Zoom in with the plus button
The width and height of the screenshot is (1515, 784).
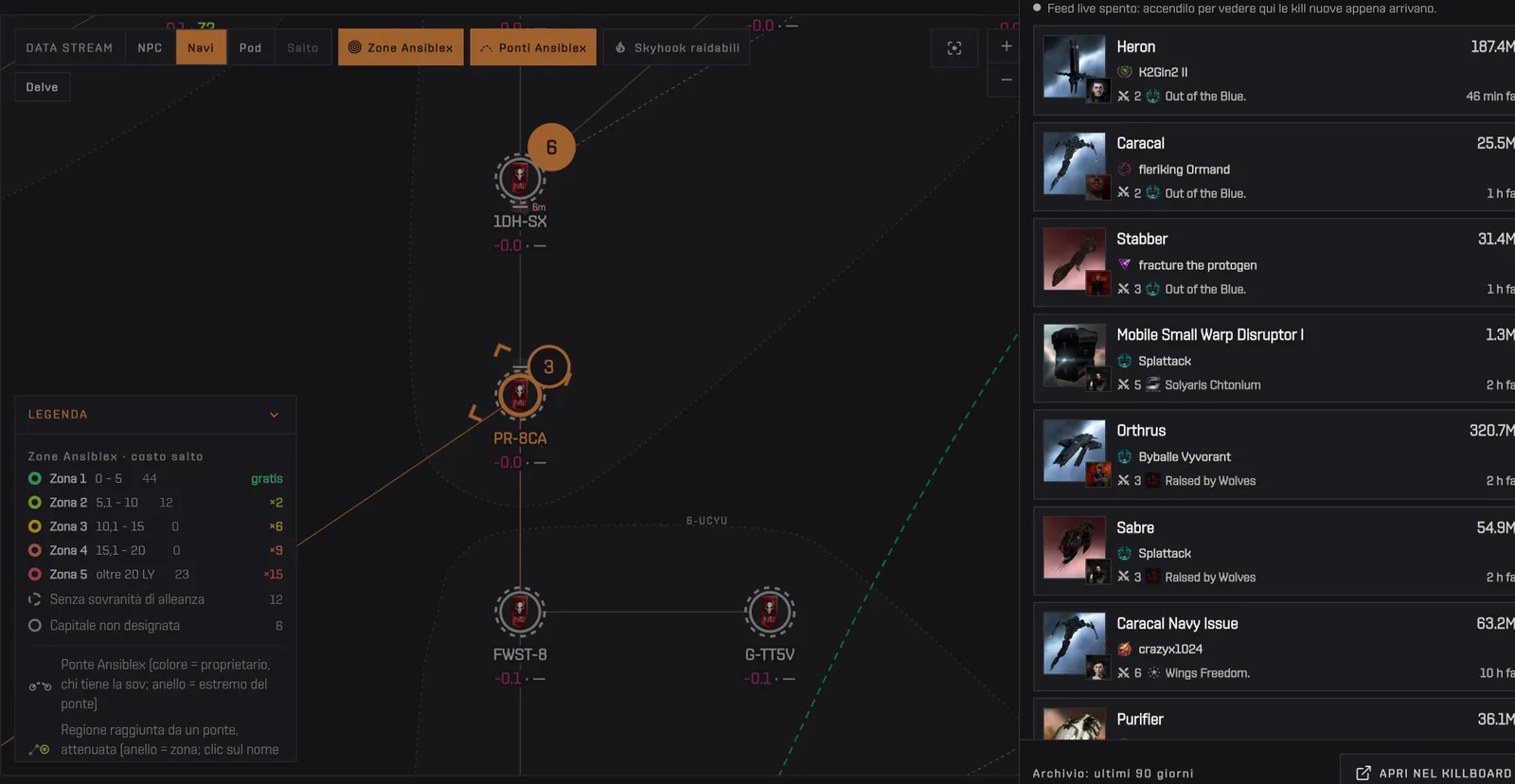pyautogui.click(x=1006, y=45)
